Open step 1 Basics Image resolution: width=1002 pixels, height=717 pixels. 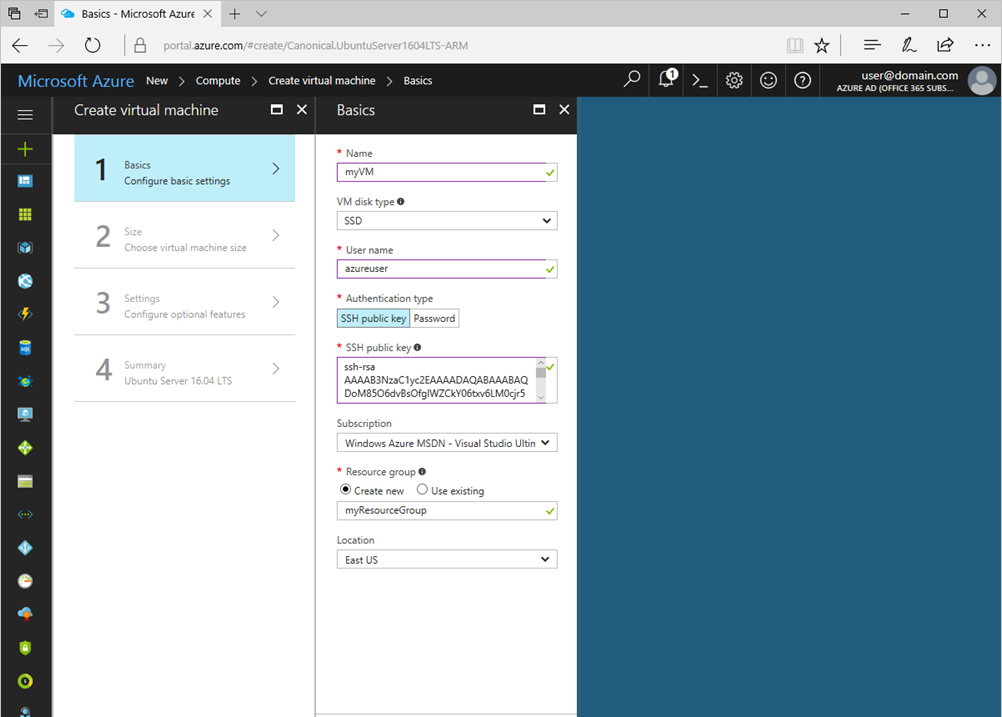click(x=185, y=168)
